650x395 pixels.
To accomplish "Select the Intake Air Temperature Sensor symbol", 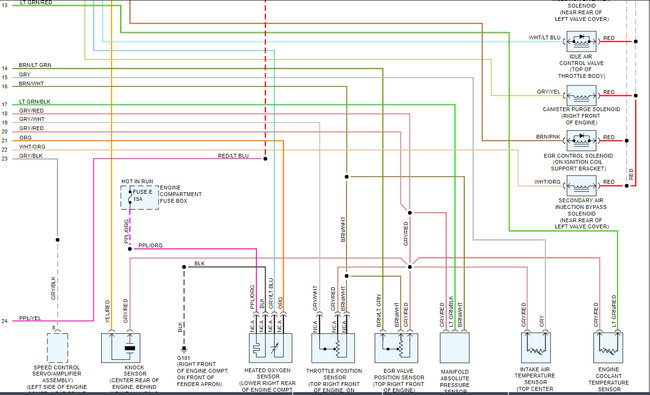I will [x=536, y=348].
